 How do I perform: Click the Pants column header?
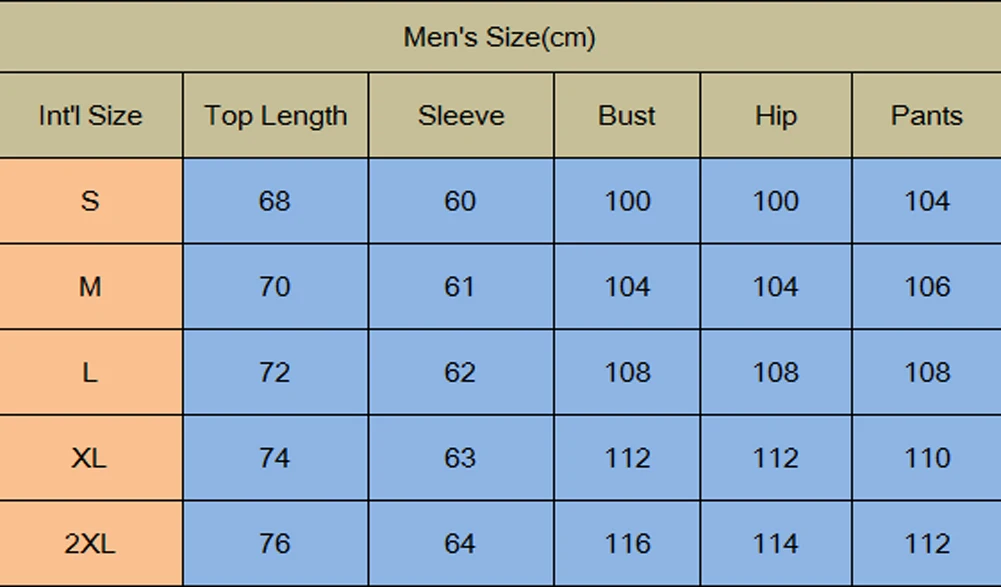926,116
